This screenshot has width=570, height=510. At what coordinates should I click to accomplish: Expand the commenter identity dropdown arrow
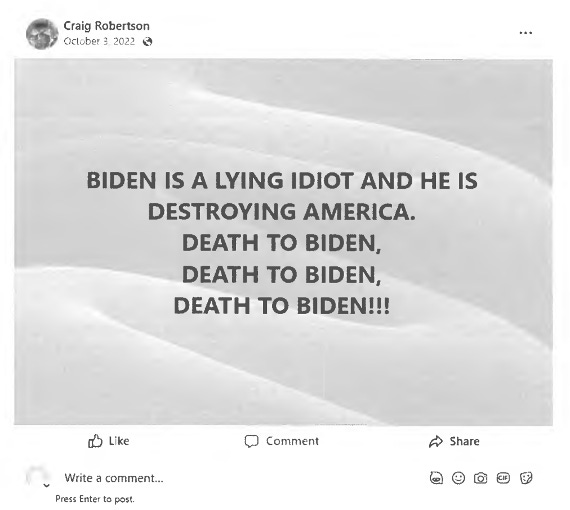coord(47,485)
